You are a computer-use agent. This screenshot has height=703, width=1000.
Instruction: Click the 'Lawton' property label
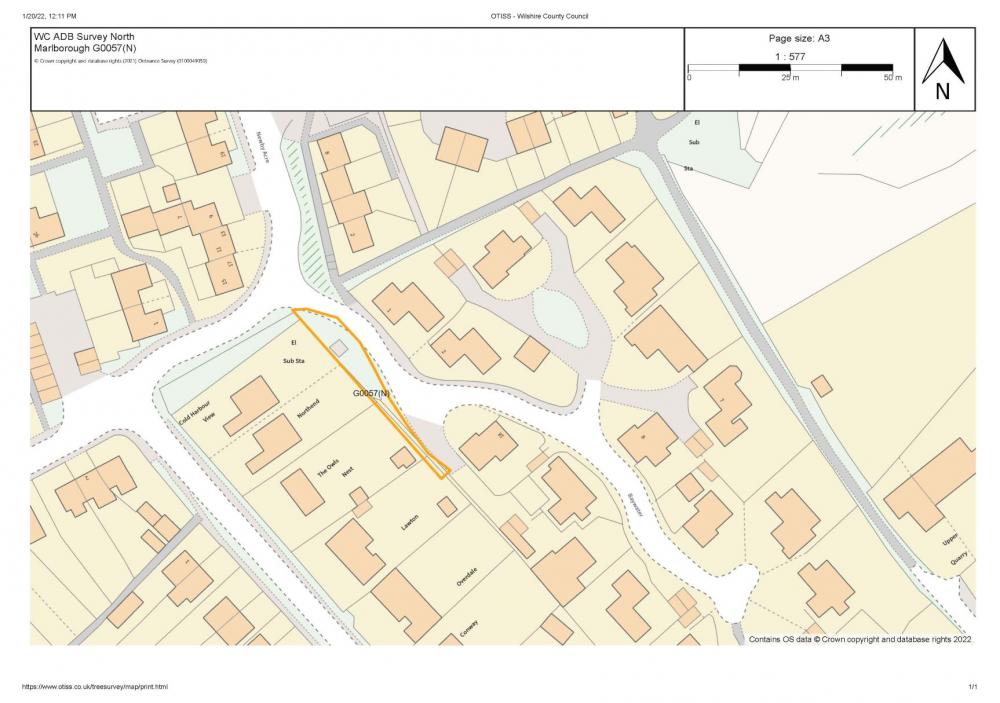pyautogui.click(x=409, y=521)
